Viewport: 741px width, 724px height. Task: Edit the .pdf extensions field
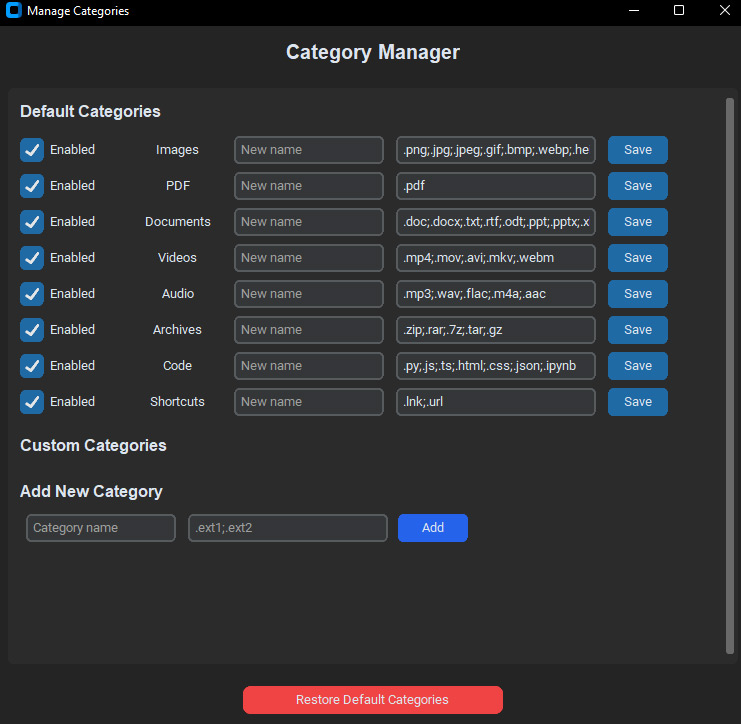[496, 186]
